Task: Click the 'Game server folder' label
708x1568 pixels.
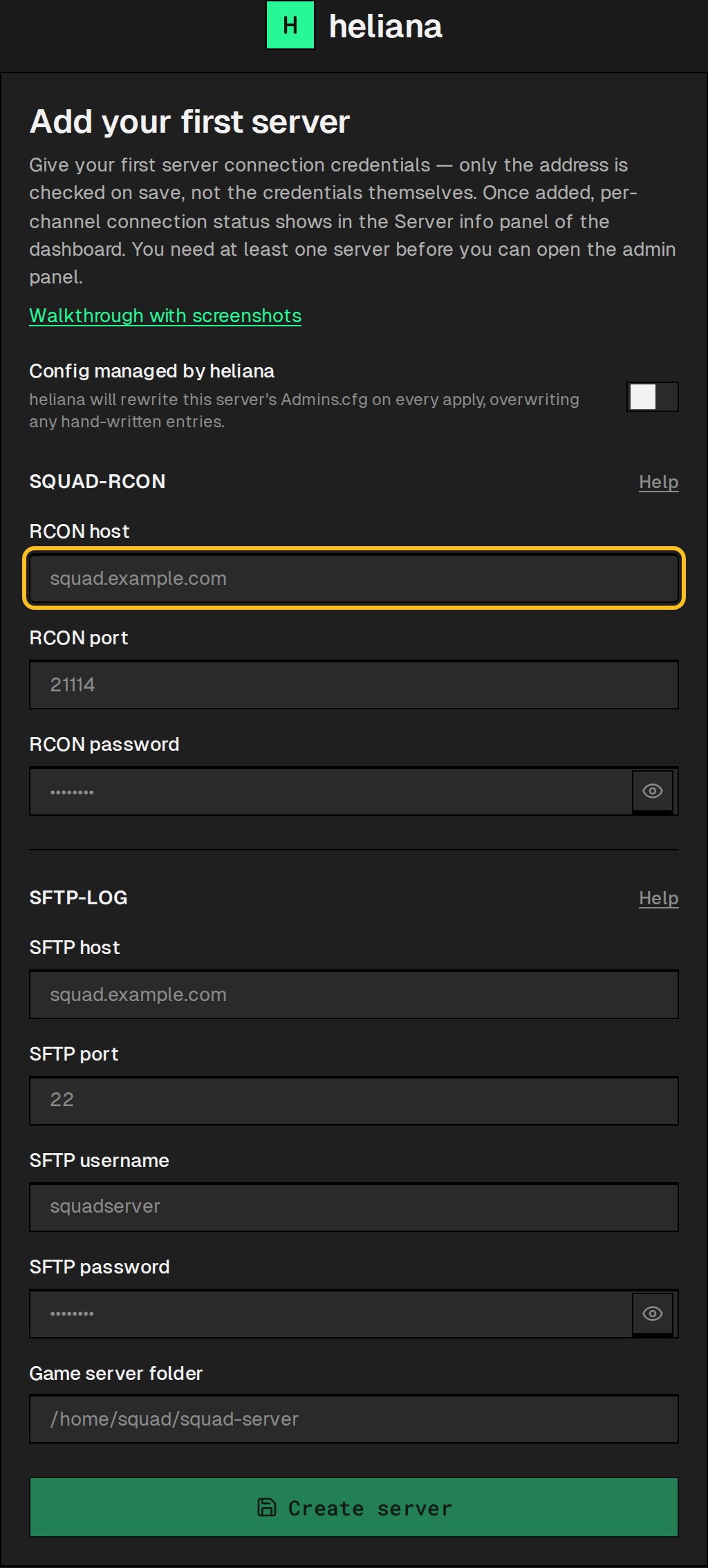Action: [x=115, y=1373]
